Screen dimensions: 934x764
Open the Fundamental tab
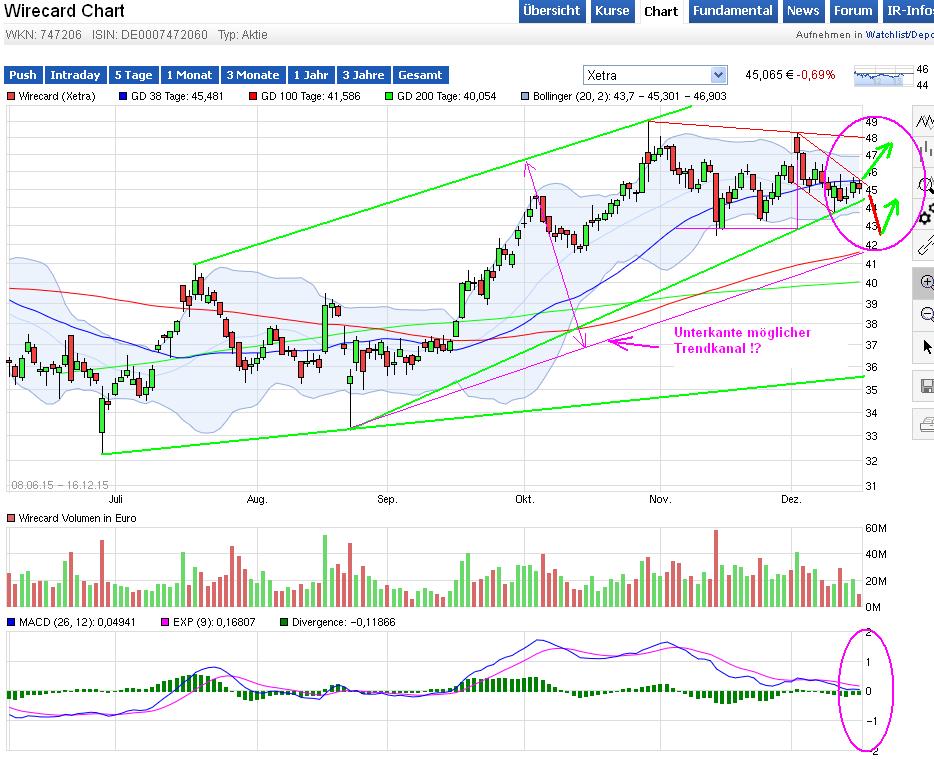[x=733, y=11]
